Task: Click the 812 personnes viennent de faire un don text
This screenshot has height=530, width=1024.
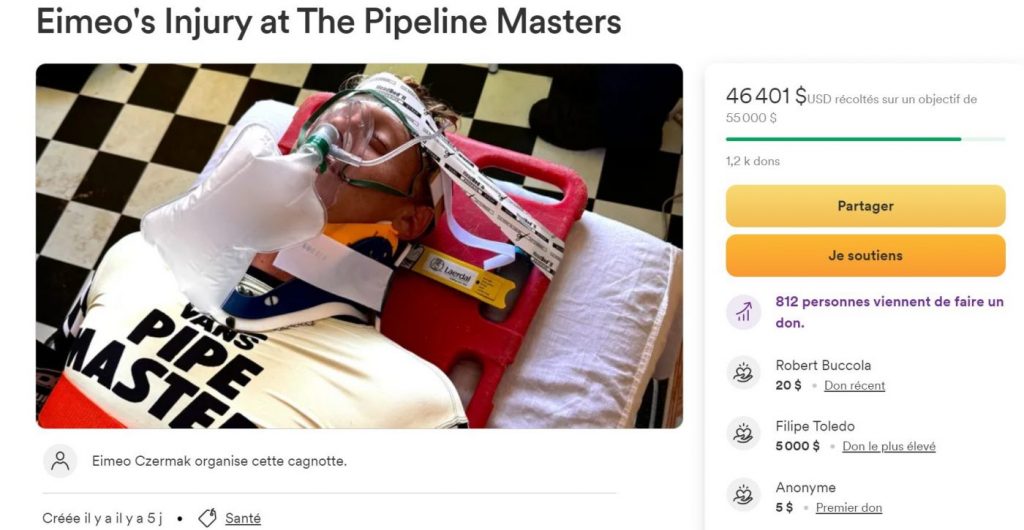Action: (889, 312)
